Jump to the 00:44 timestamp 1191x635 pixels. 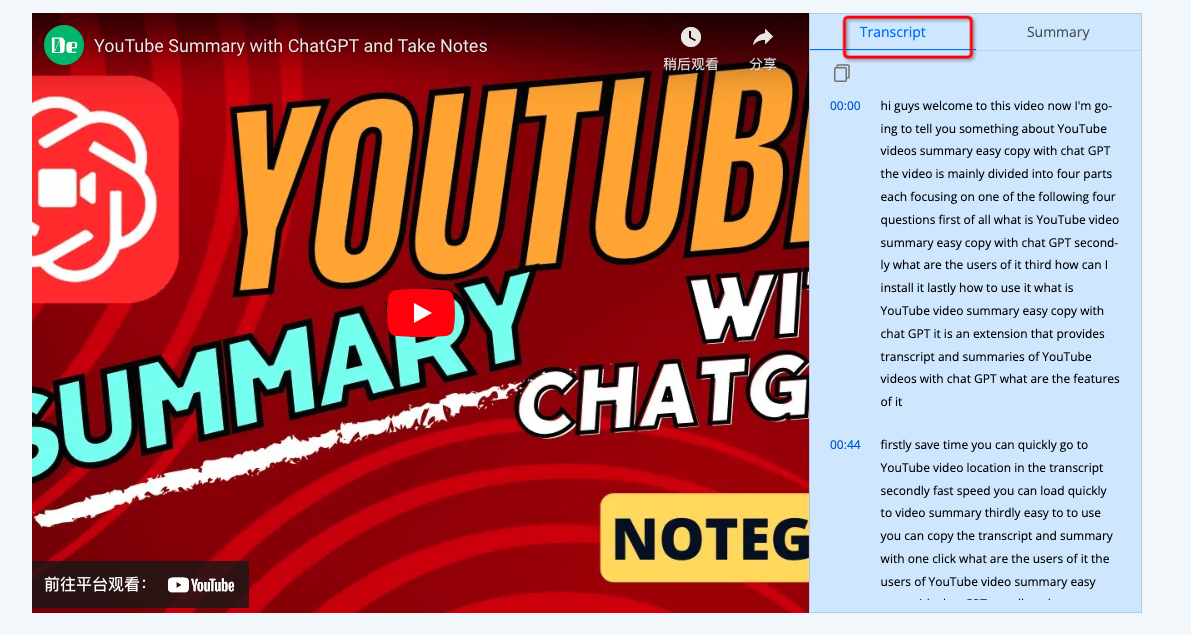[845, 444]
